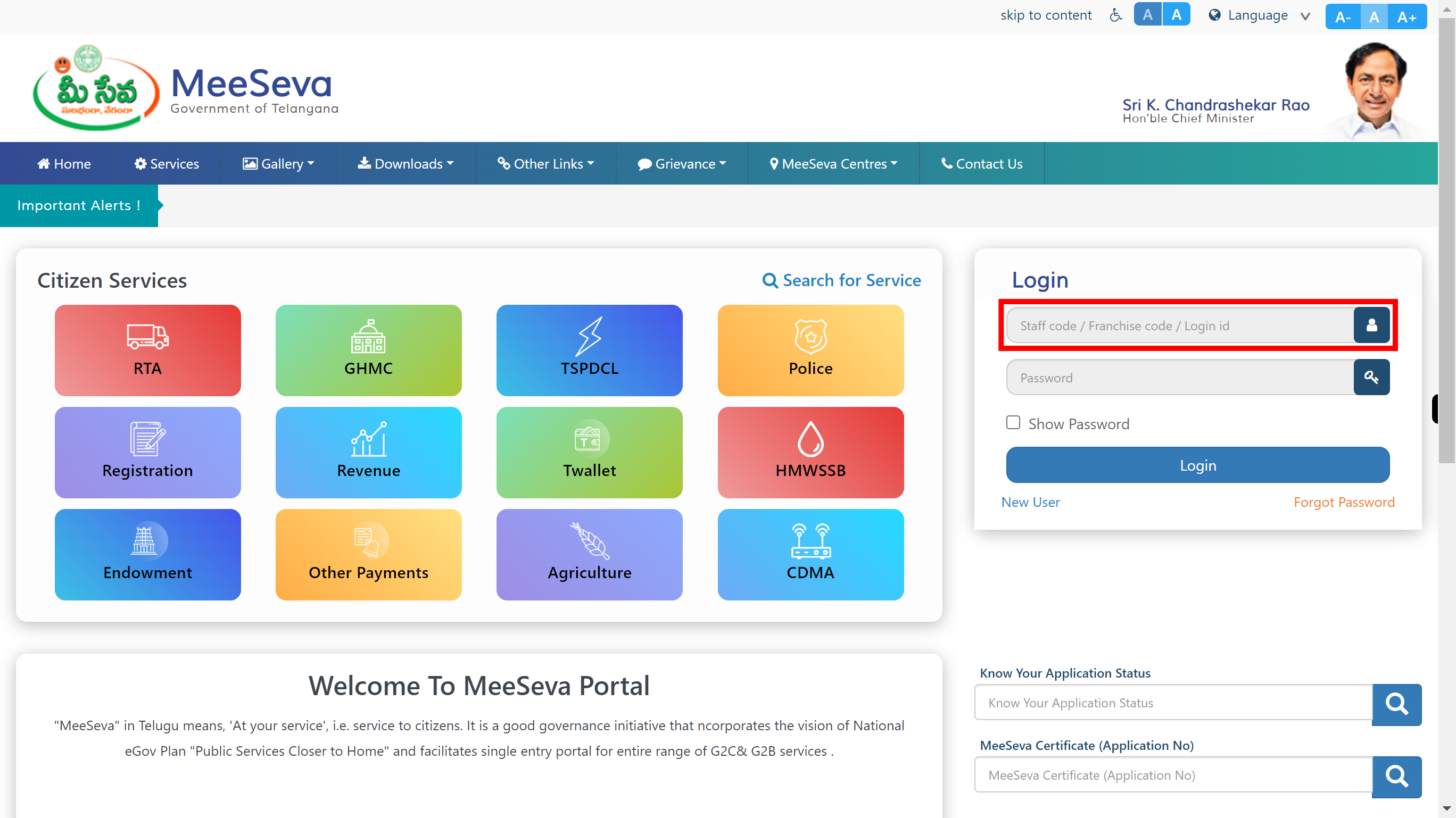This screenshot has height=818, width=1456.
Task: Expand the Gallery navigation dropdown
Action: point(278,164)
